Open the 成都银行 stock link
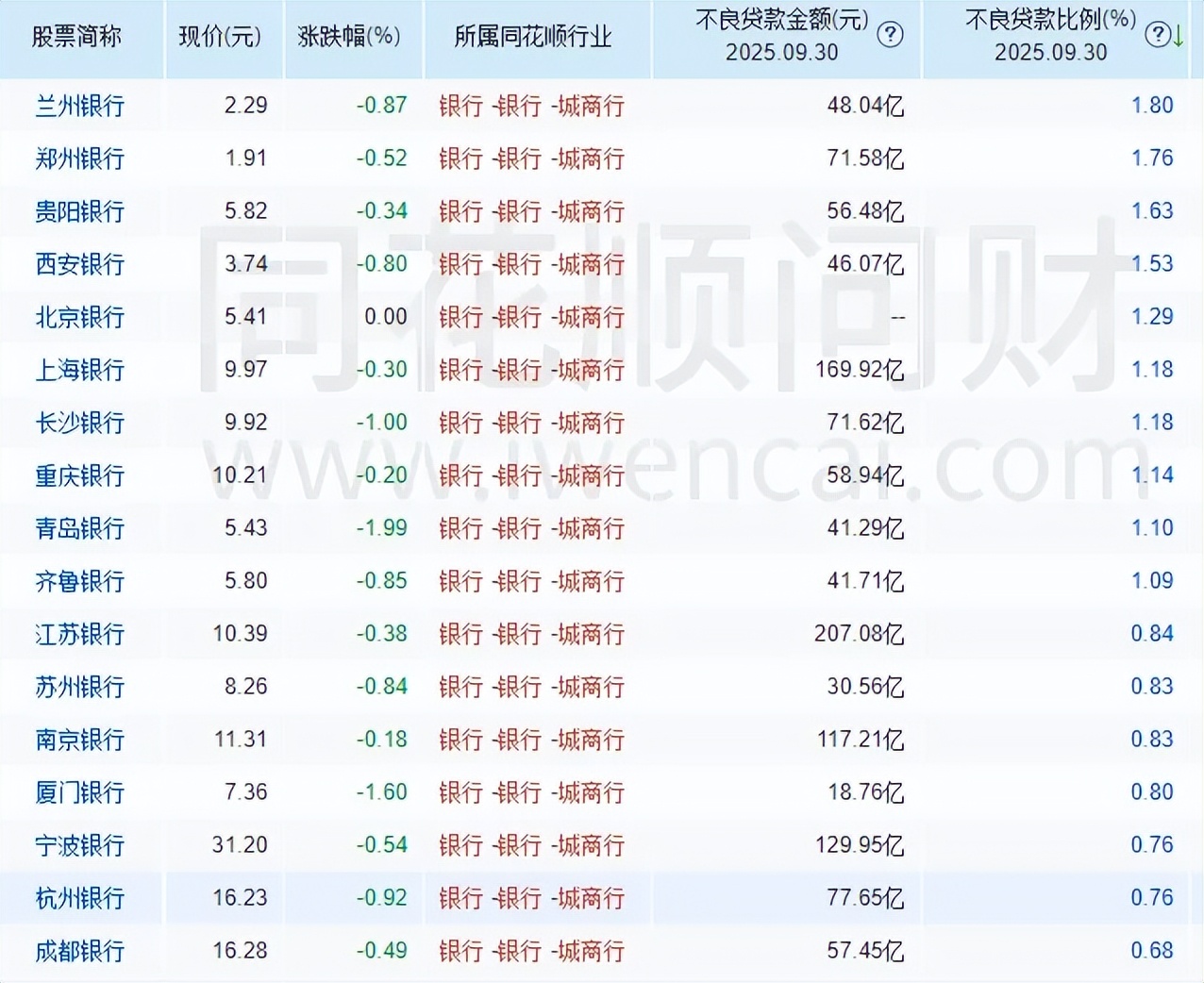The width and height of the screenshot is (1204, 983). pos(80,951)
